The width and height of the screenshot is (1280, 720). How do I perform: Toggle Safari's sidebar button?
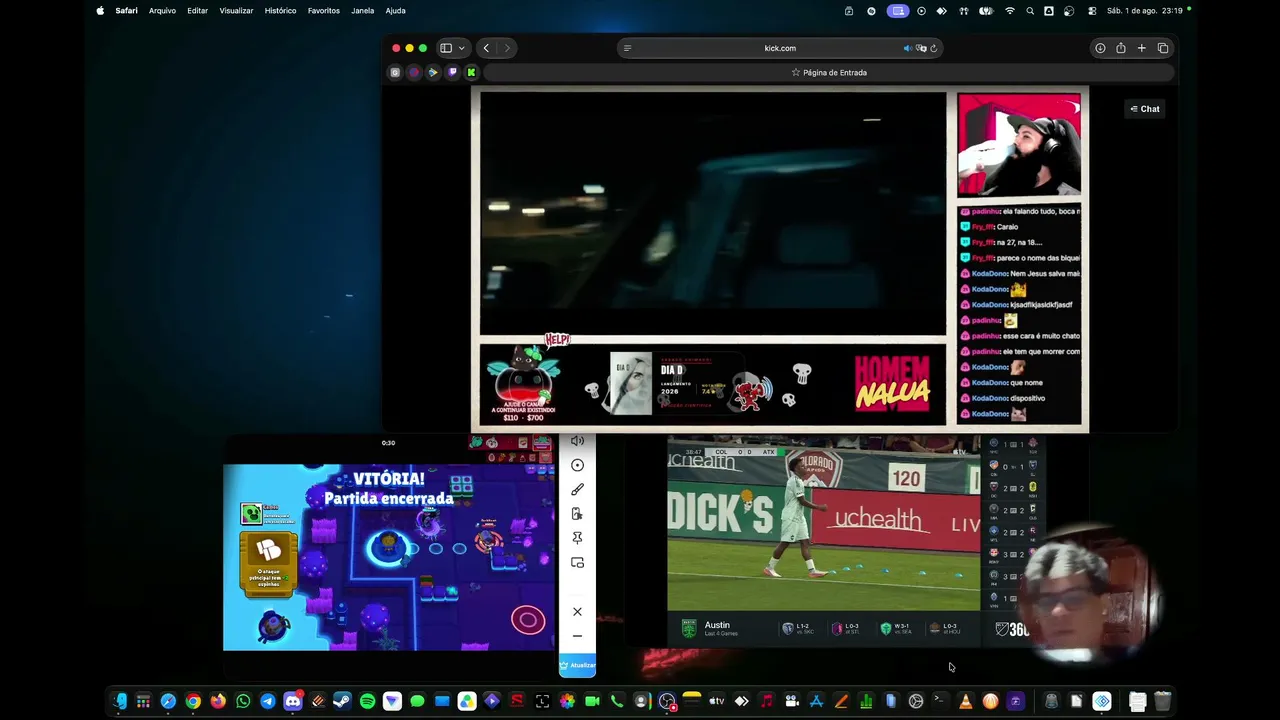tap(446, 48)
